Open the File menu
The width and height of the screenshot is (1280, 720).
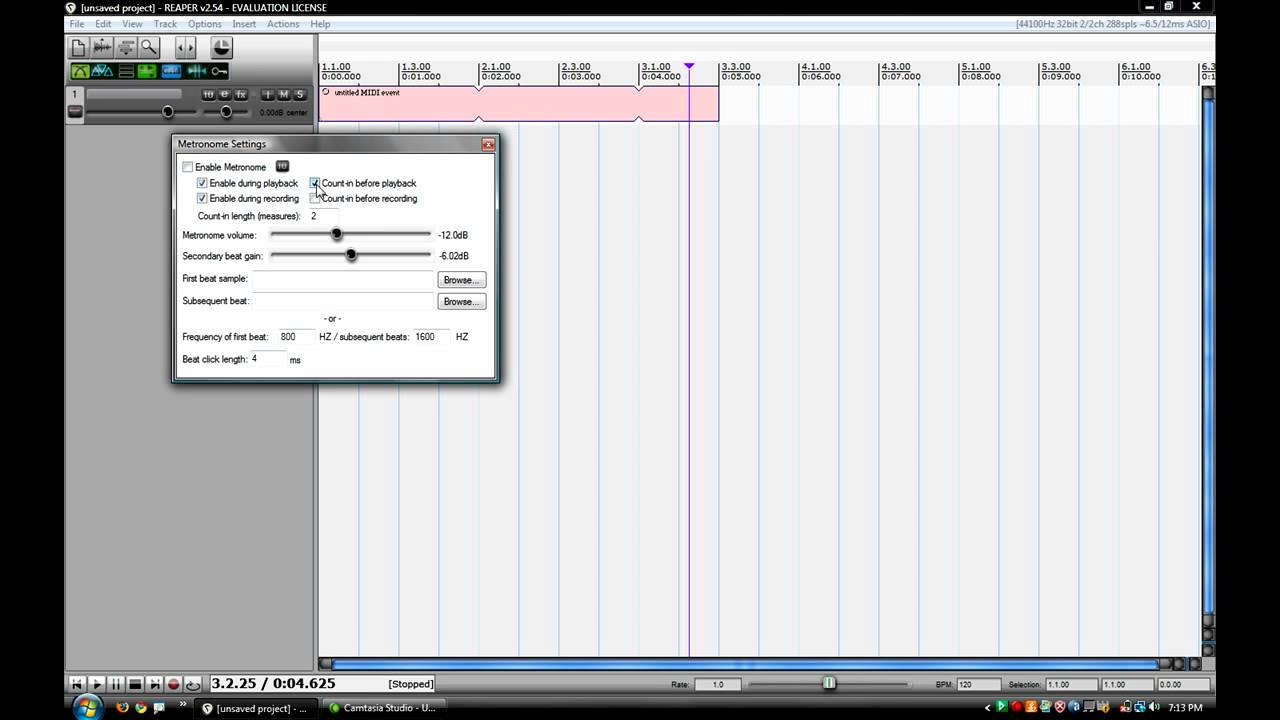pyautogui.click(x=77, y=24)
